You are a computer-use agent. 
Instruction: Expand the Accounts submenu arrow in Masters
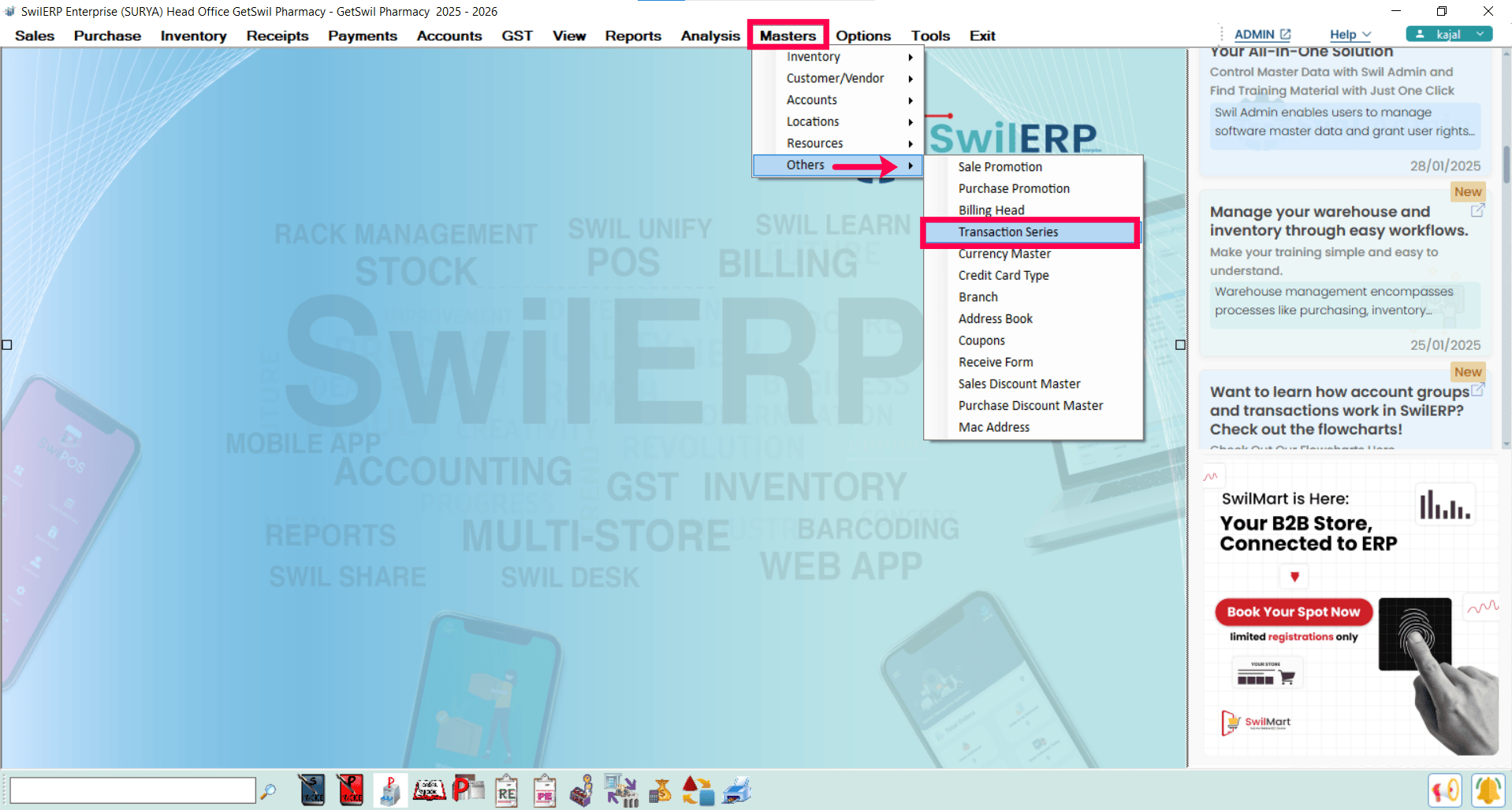pyautogui.click(x=911, y=100)
